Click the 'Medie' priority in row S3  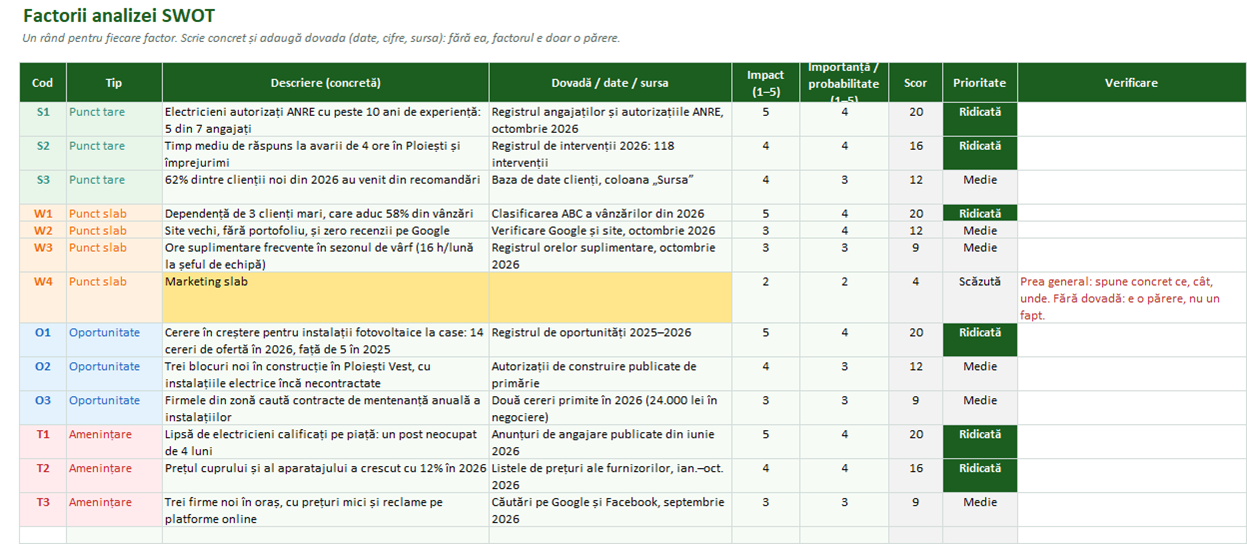click(x=980, y=188)
